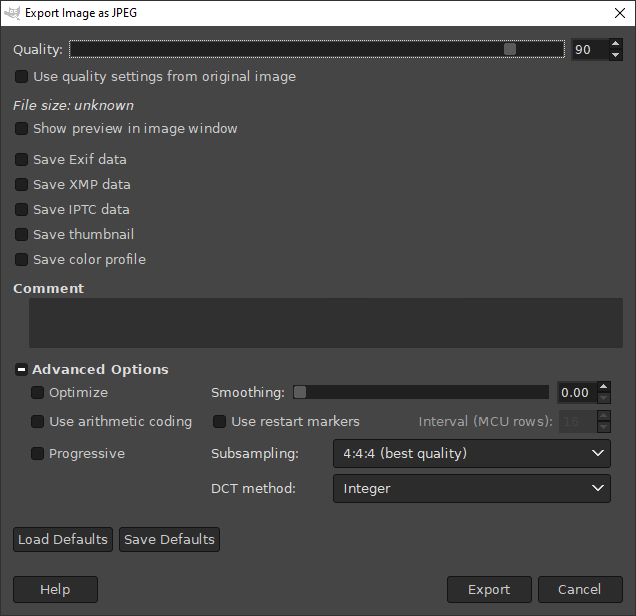Toggle Show preview in image window
636x616 pixels.
point(21,128)
